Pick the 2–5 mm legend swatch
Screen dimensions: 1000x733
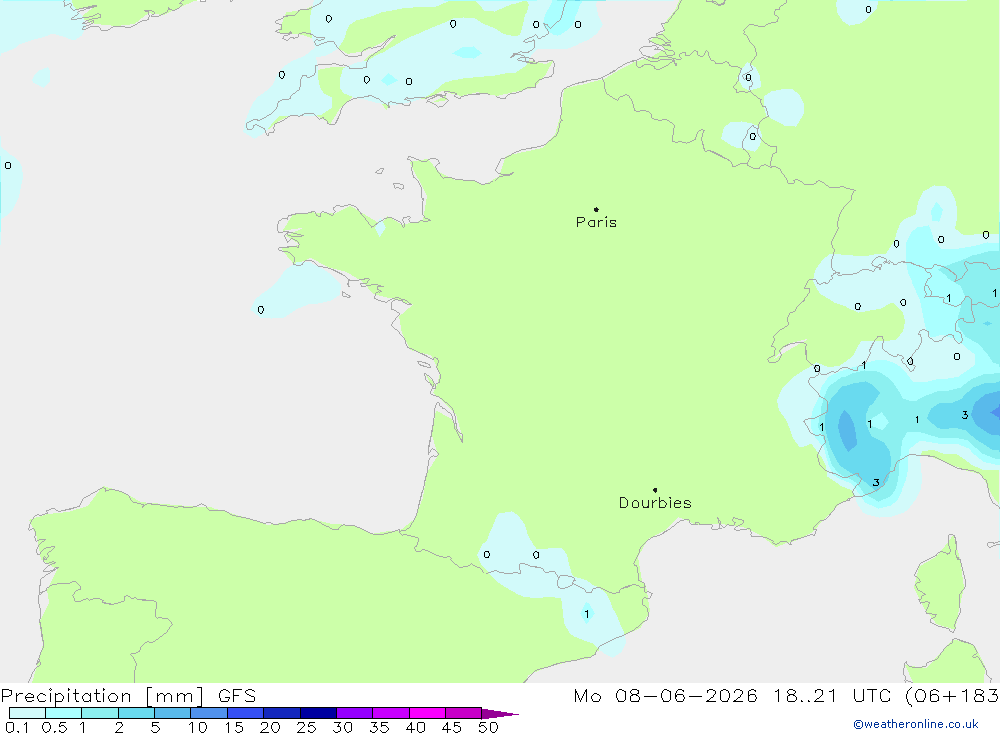[136, 713]
